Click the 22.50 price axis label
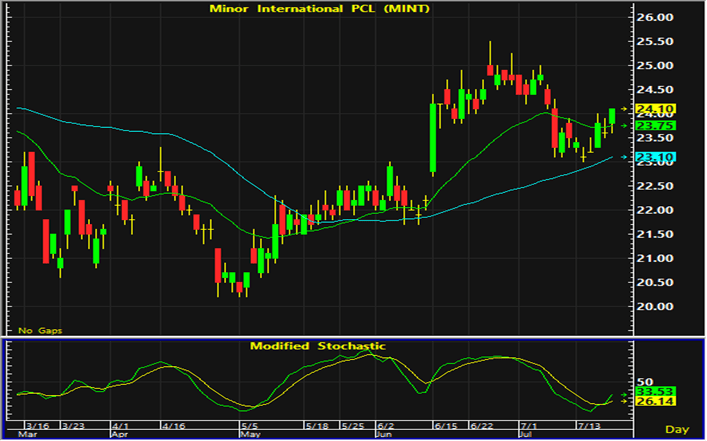 [x=654, y=186]
